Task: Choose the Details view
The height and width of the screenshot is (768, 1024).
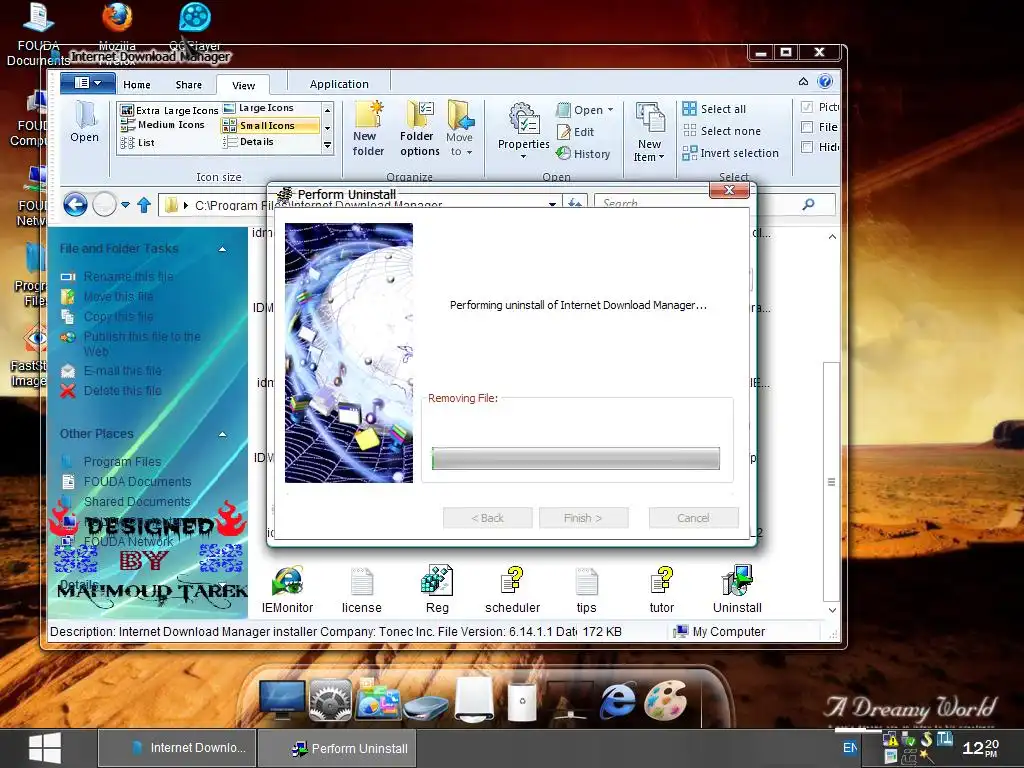Action: (249, 142)
